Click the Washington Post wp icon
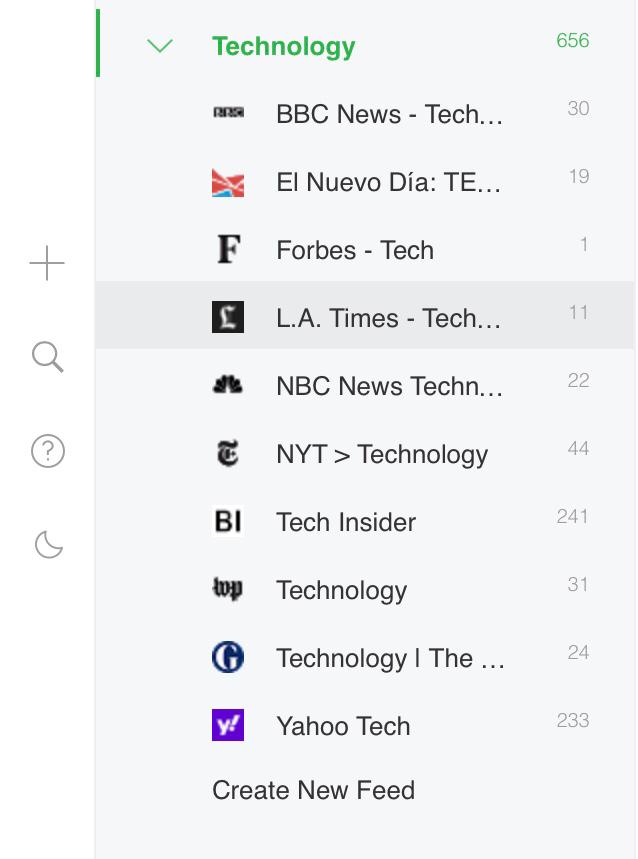The height and width of the screenshot is (859, 638). [x=228, y=590]
